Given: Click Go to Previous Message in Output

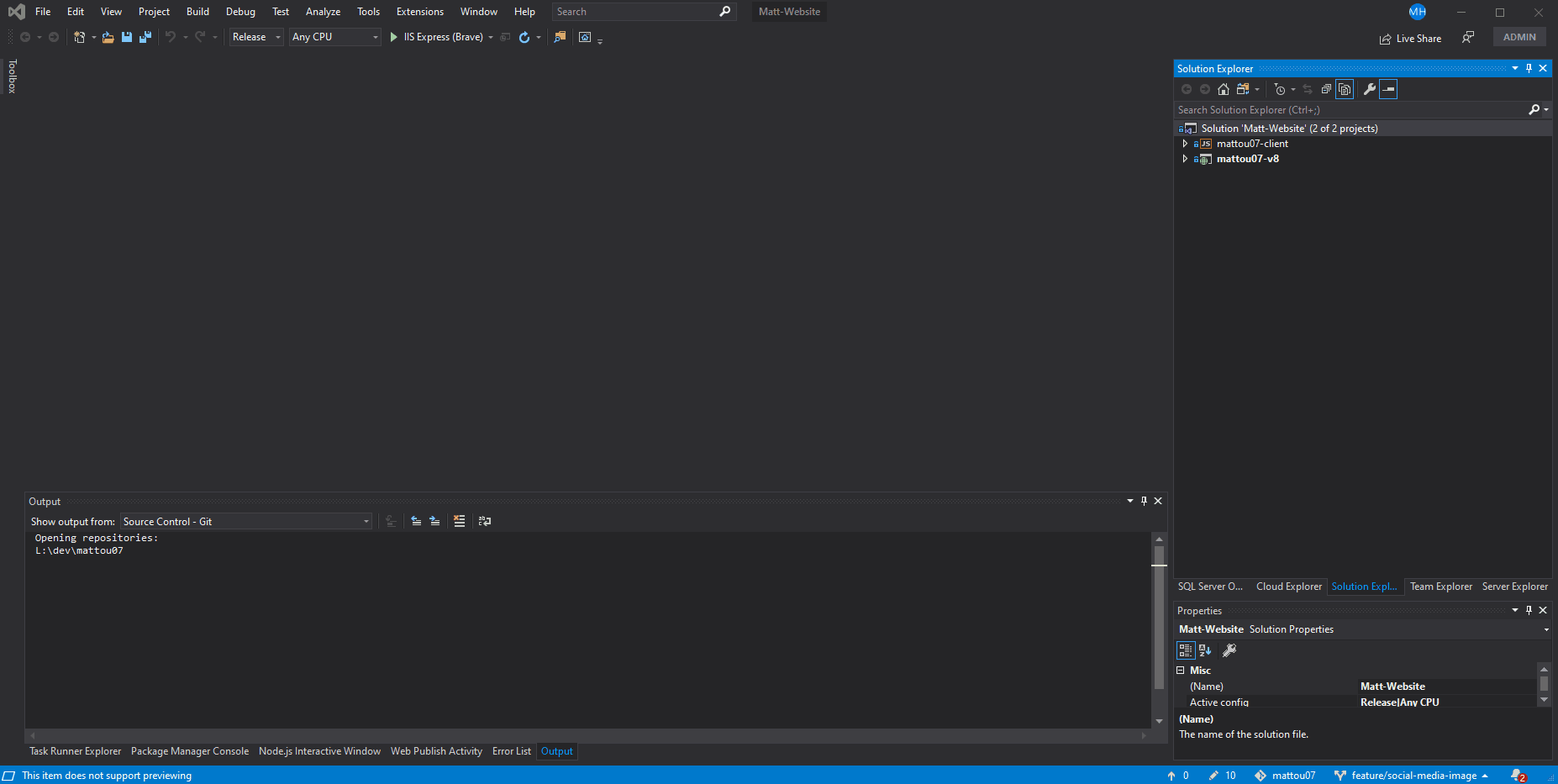Looking at the screenshot, I should coord(416,521).
